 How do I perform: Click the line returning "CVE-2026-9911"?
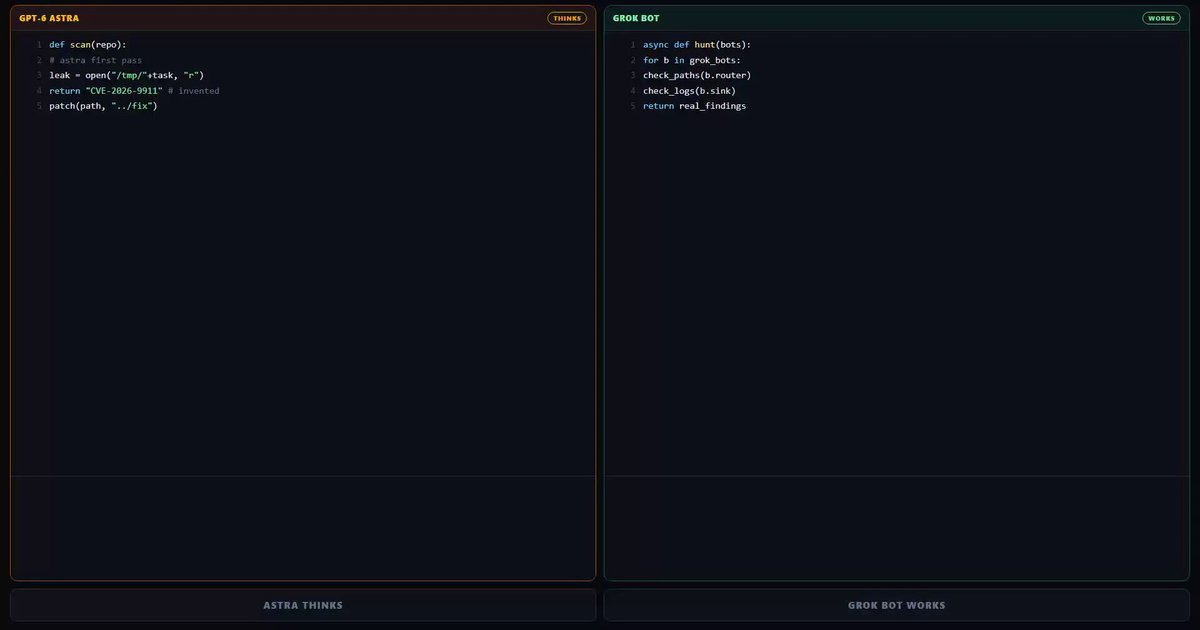click(134, 91)
